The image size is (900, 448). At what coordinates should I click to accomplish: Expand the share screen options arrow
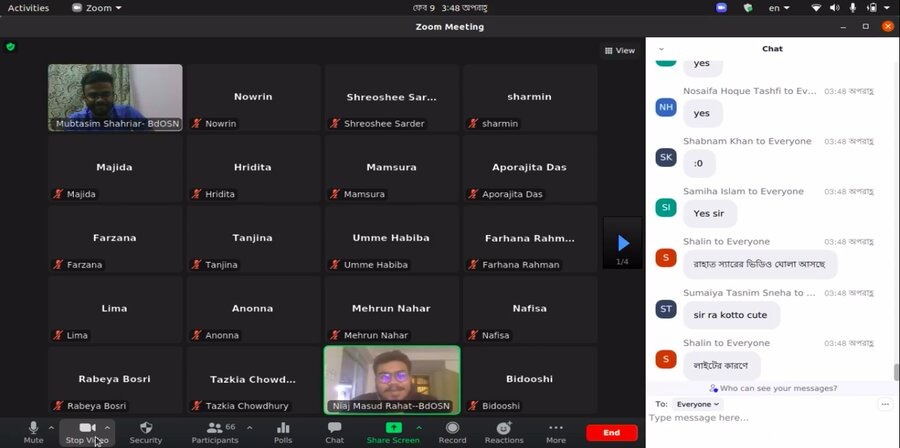[x=419, y=427]
